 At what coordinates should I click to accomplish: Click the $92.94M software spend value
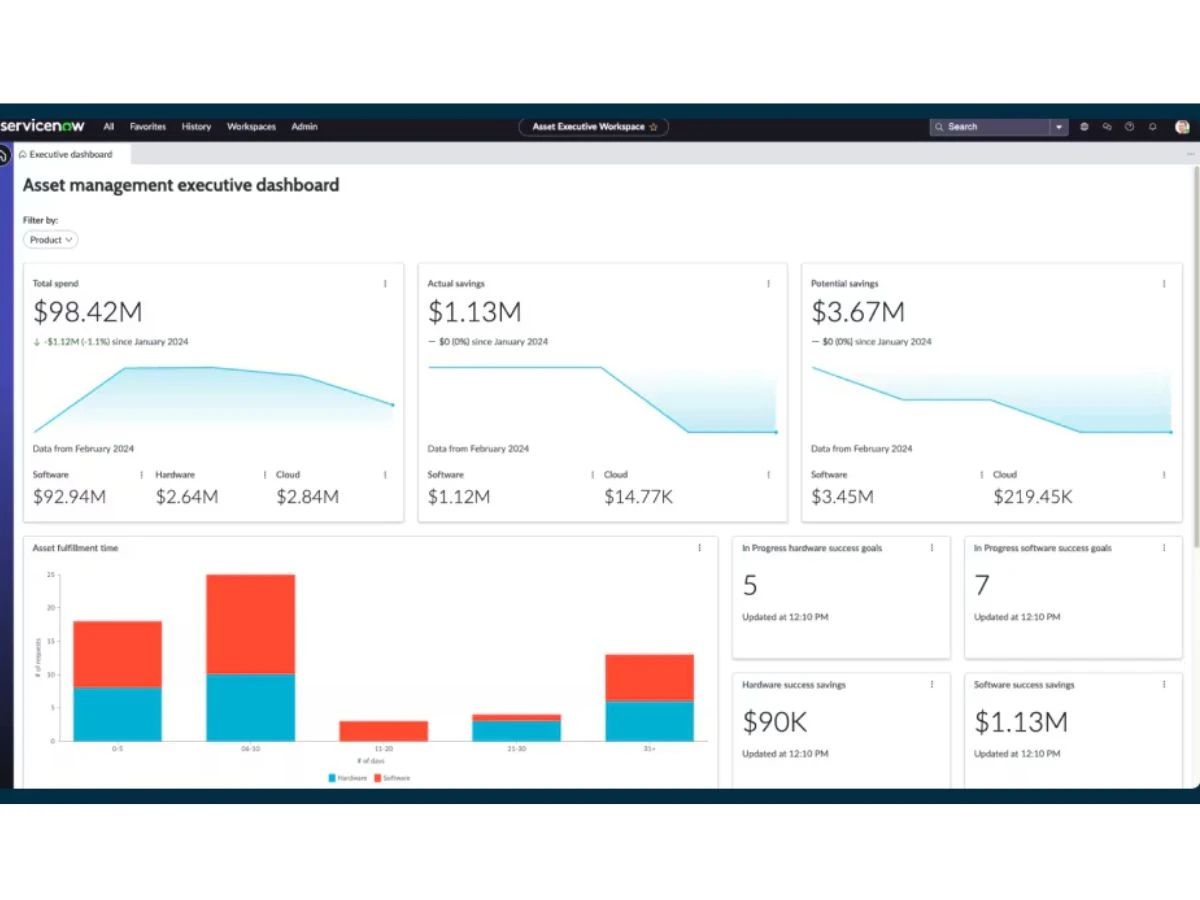pos(69,497)
